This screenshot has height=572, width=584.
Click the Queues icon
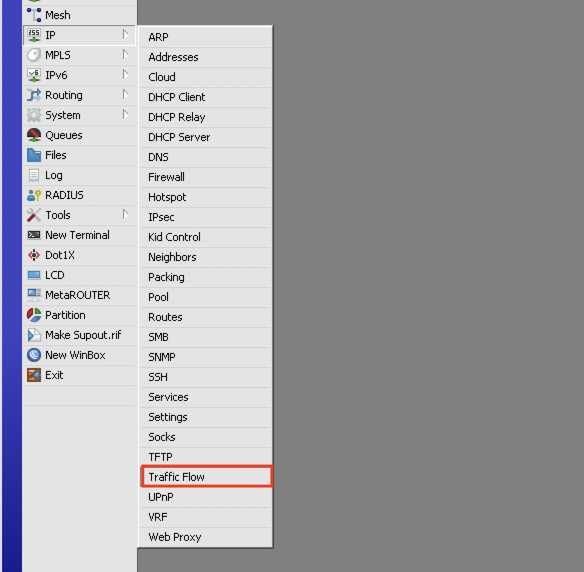[x=34, y=135]
